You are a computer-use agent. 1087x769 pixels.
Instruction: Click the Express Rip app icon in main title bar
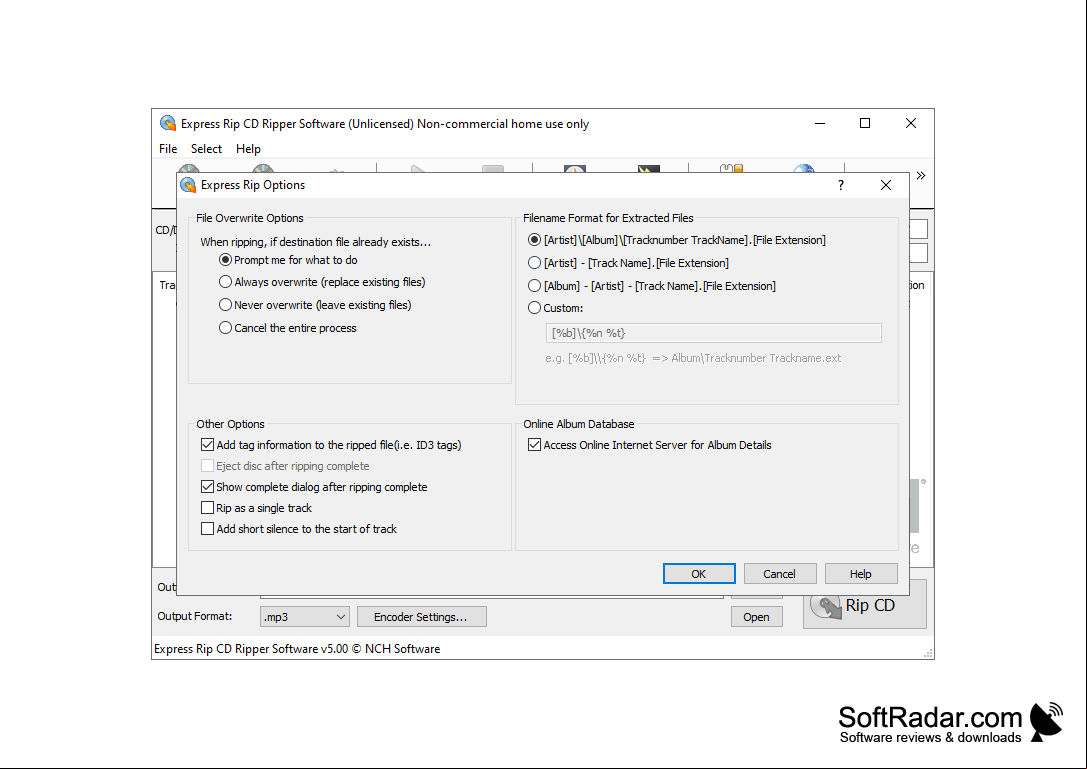point(168,123)
